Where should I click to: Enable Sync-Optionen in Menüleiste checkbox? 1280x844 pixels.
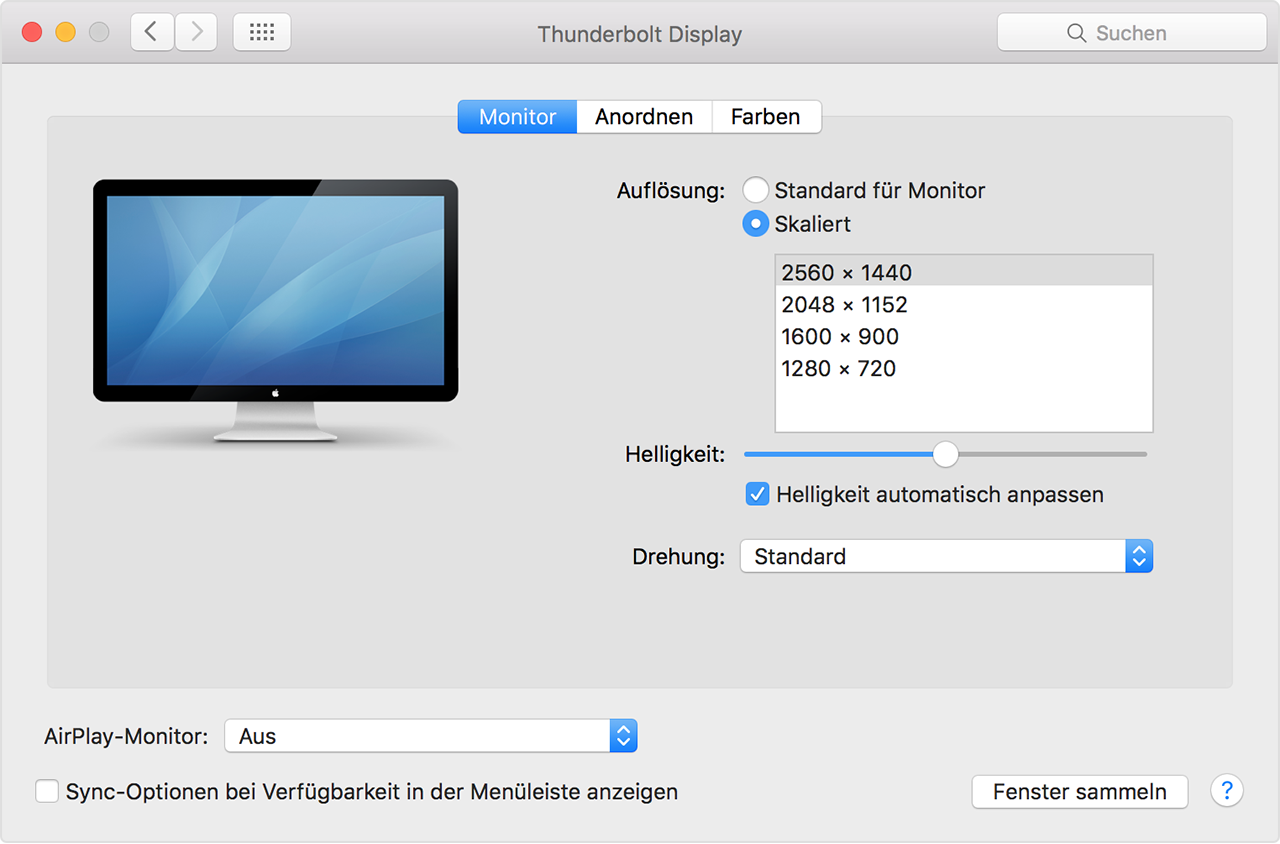point(47,792)
